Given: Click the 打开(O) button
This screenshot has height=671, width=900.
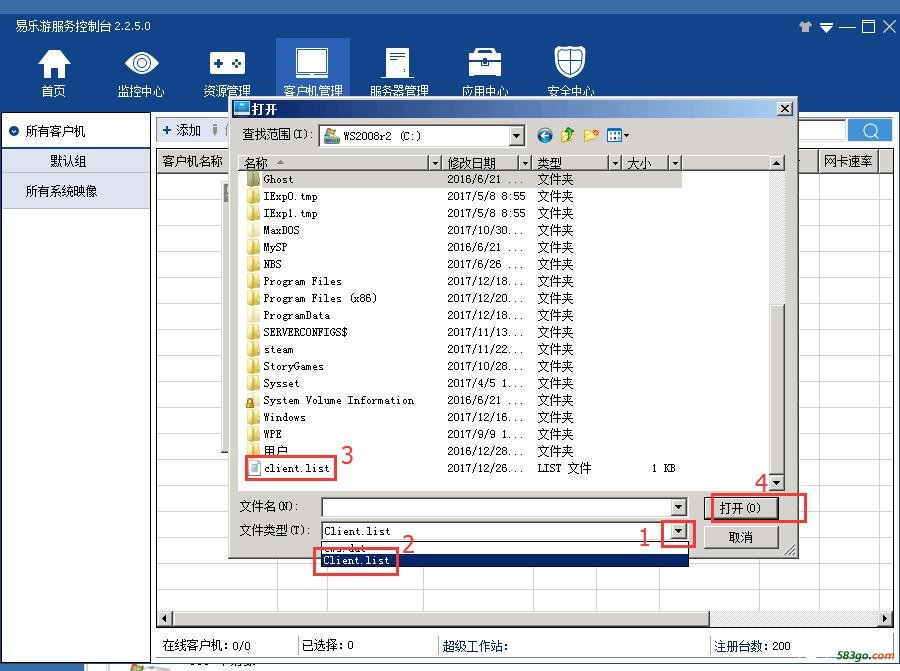Looking at the screenshot, I should [x=740, y=508].
